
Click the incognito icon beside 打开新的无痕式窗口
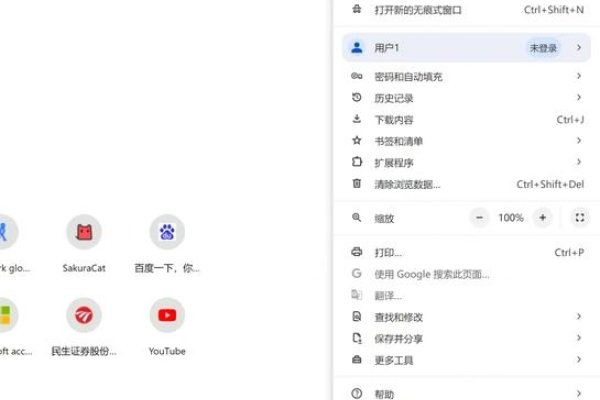(x=357, y=9)
